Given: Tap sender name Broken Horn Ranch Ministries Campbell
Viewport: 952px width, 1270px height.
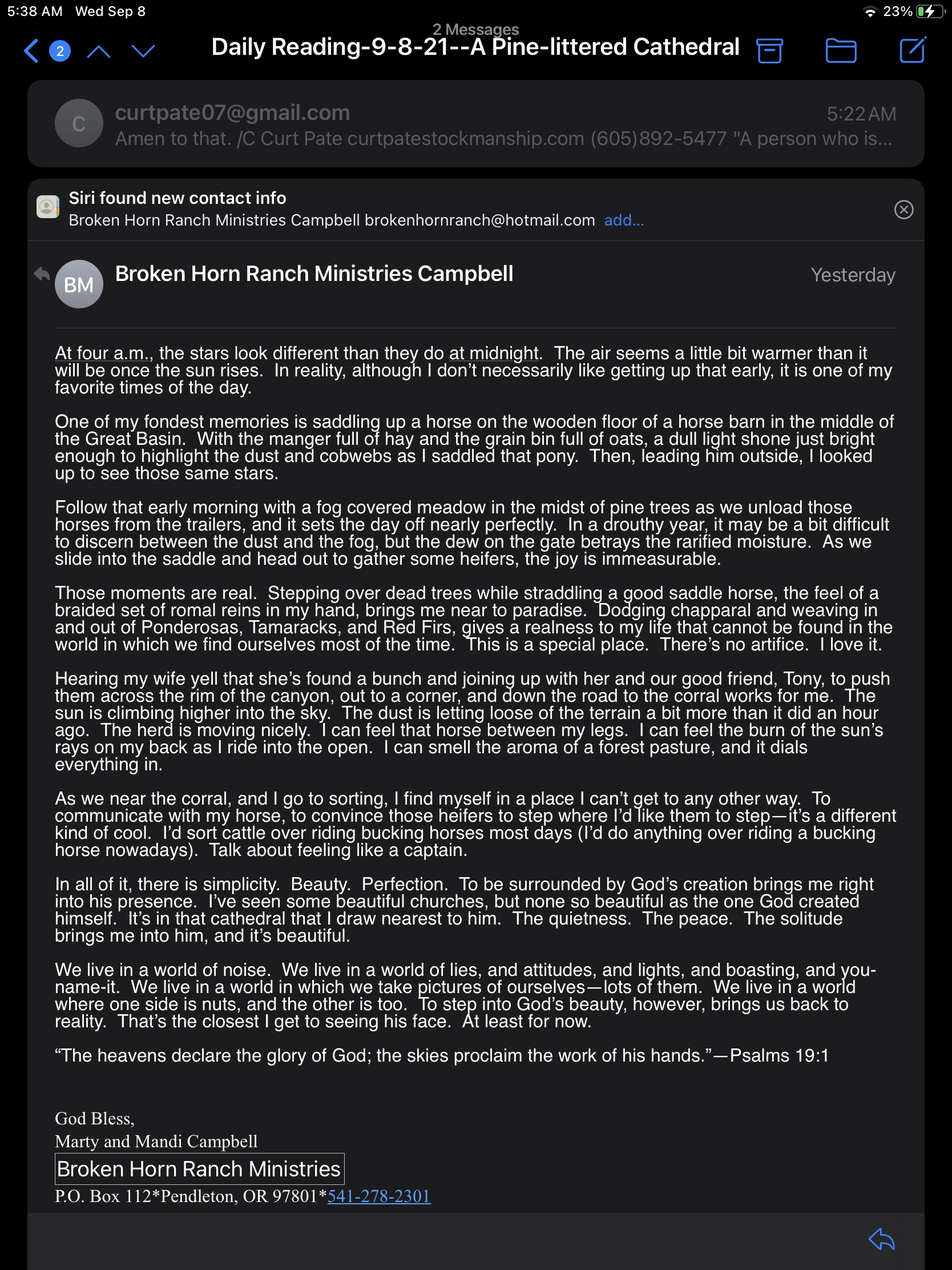Looking at the screenshot, I should [x=314, y=274].
